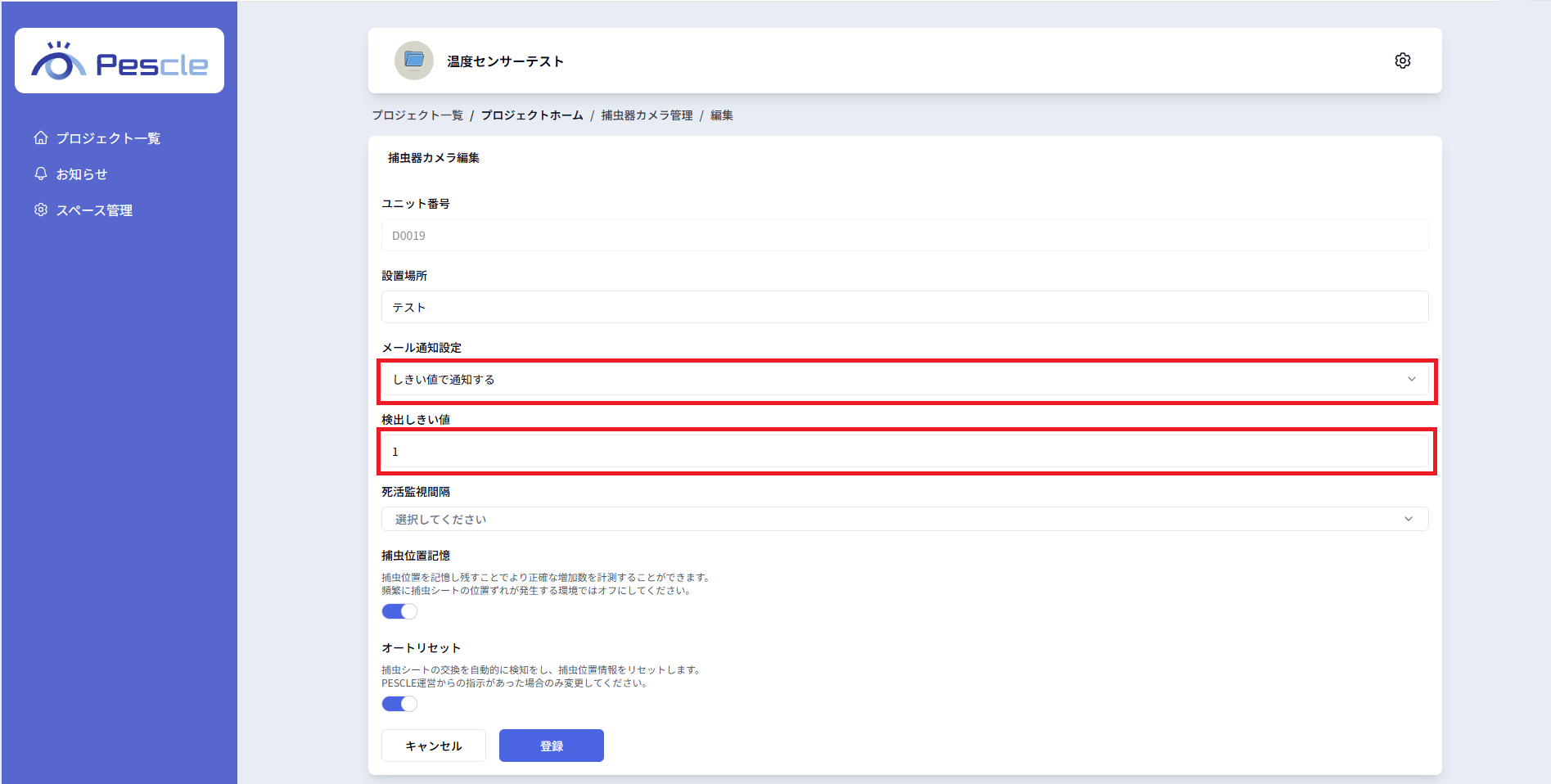The height and width of the screenshot is (784, 1551).
Task: Click the blue 登録 button
Action: (551, 746)
